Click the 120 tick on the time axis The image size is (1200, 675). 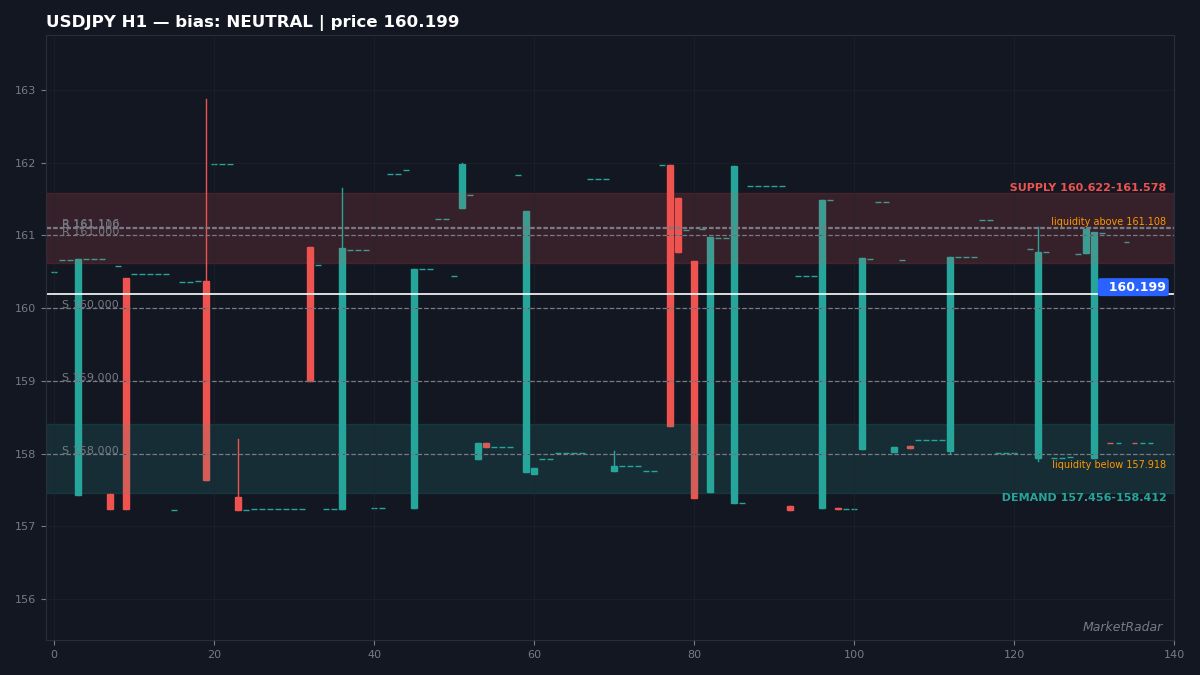coord(1014,654)
